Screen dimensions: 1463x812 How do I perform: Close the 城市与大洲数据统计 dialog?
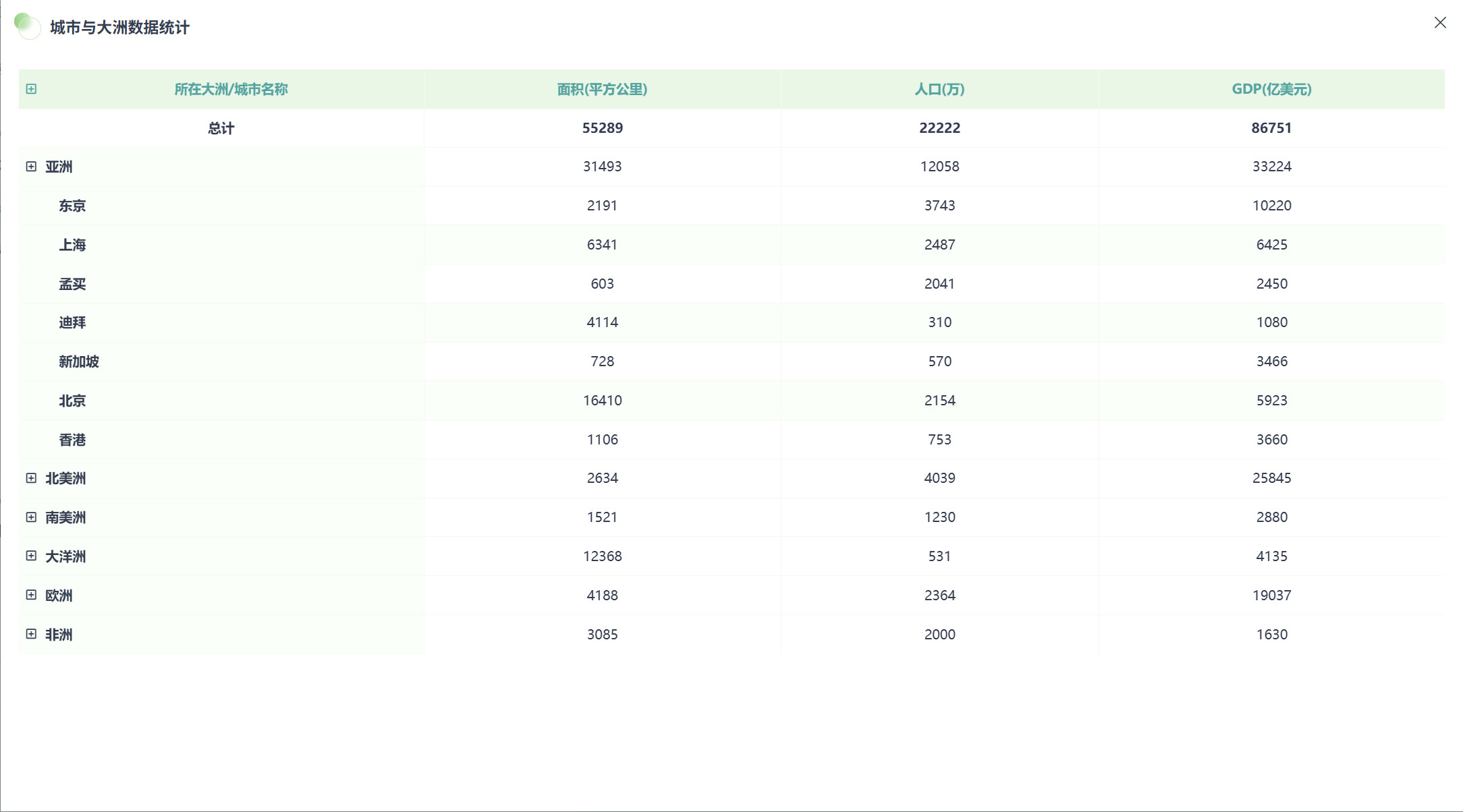tap(1439, 23)
